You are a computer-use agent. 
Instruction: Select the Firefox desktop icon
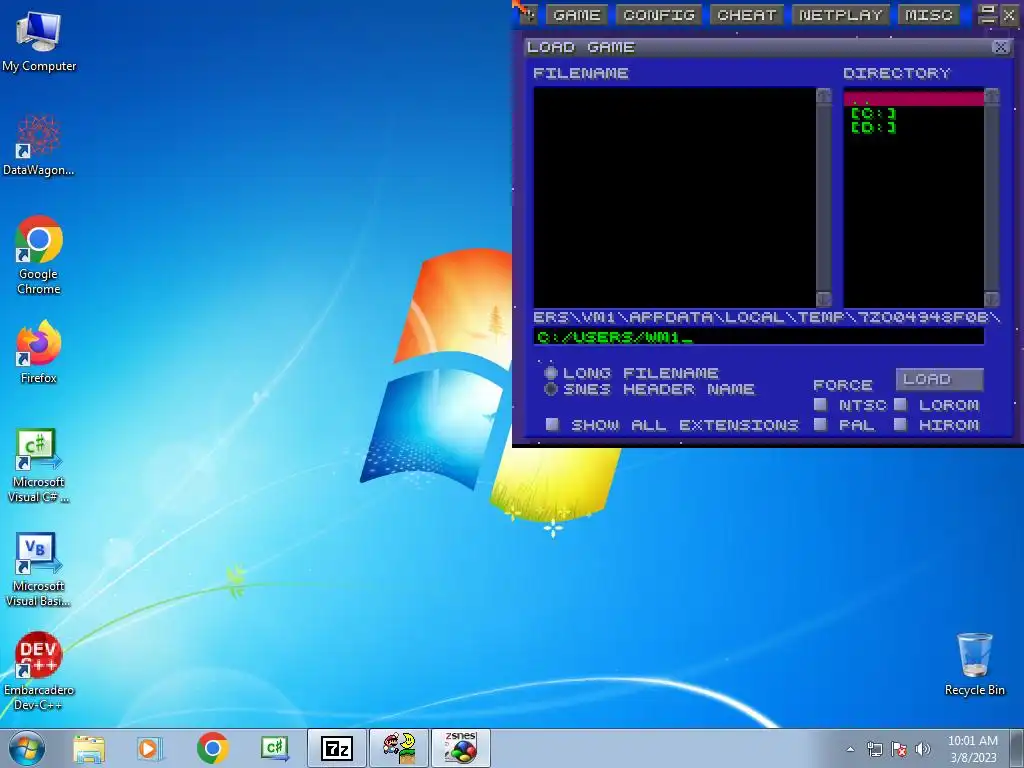(x=39, y=352)
